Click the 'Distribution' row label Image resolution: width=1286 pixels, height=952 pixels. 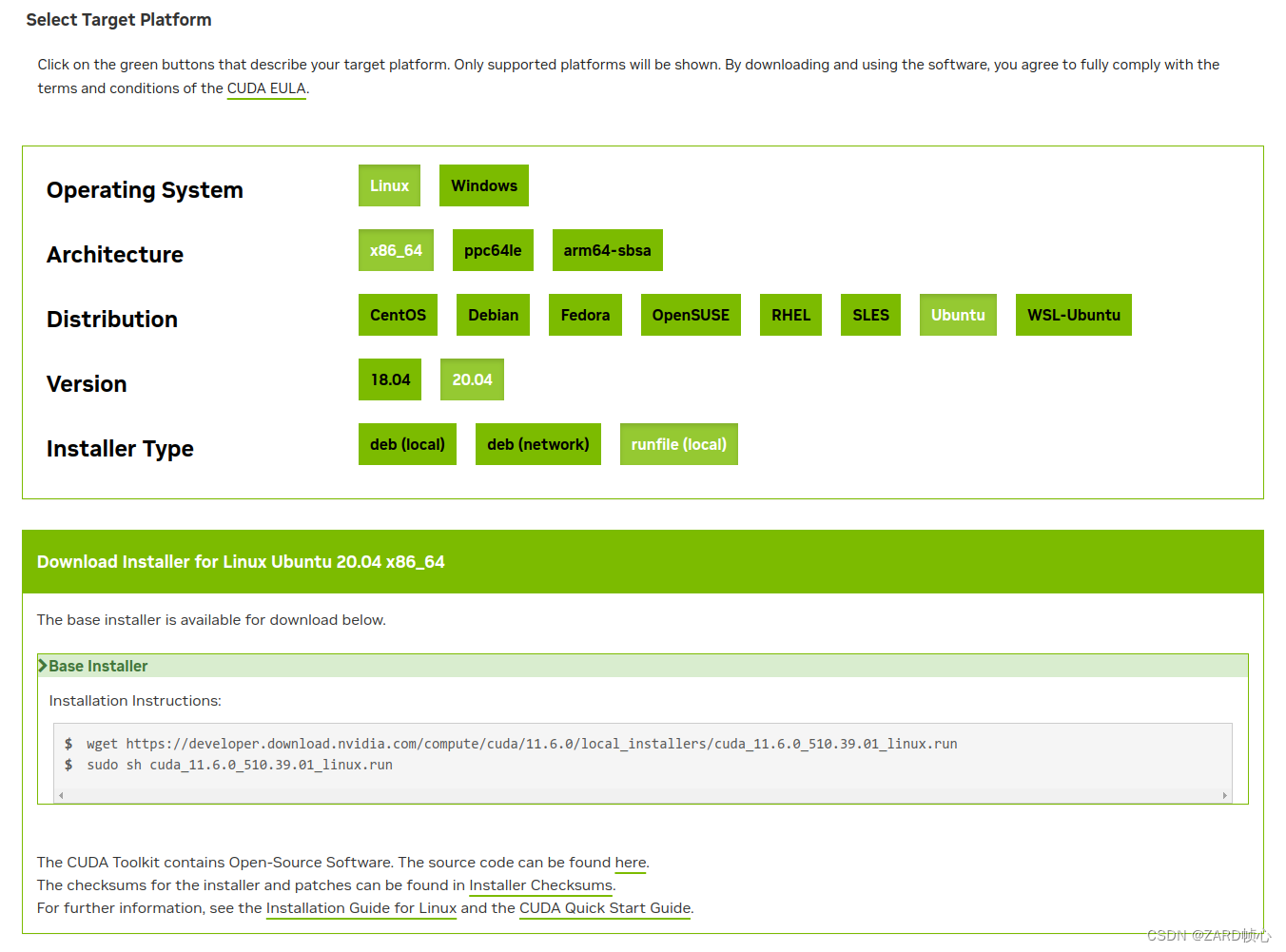pos(112,320)
